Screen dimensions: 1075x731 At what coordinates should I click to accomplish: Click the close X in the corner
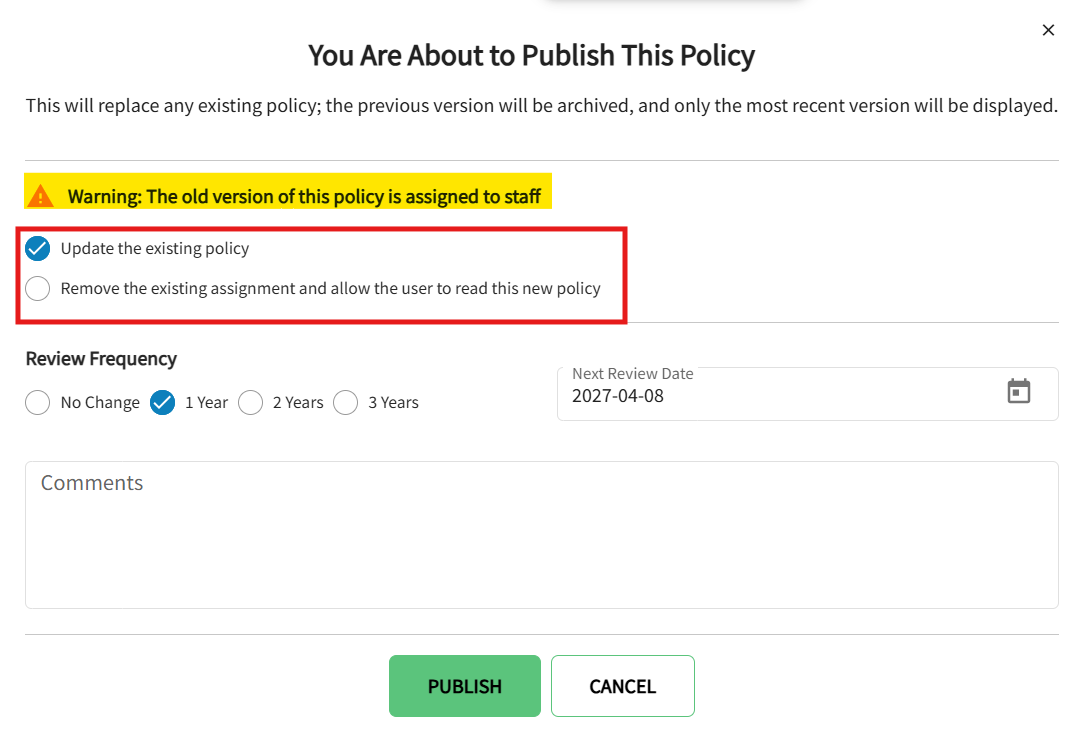1048,30
